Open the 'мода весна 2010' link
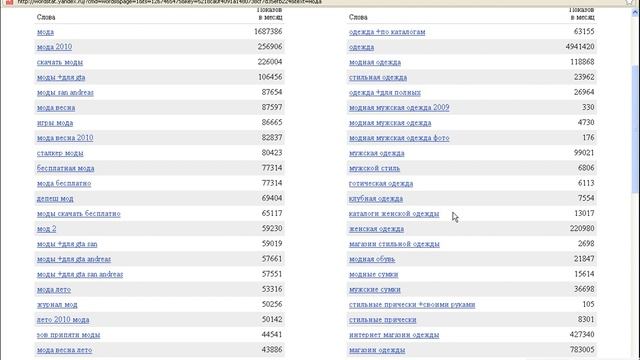The image size is (640, 360). [65, 138]
